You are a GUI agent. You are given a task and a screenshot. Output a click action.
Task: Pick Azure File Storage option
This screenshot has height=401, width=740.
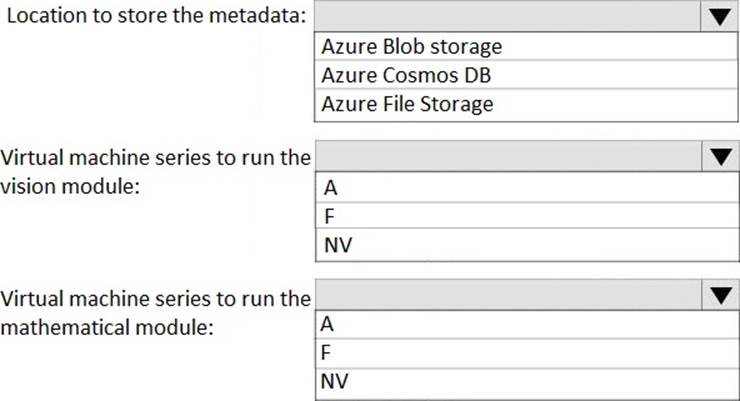coord(407,103)
